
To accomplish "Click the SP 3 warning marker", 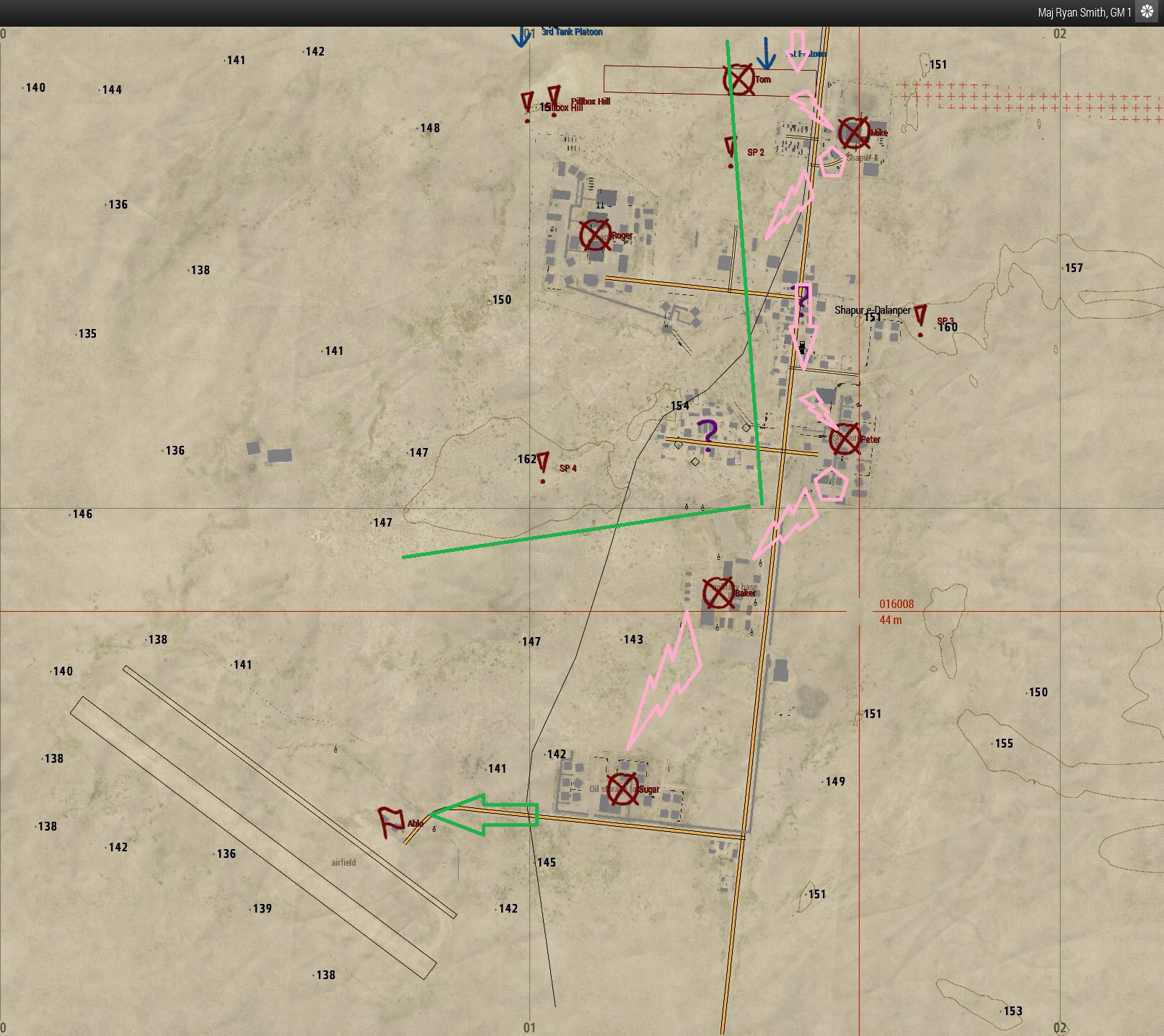I will click(x=920, y=318).
